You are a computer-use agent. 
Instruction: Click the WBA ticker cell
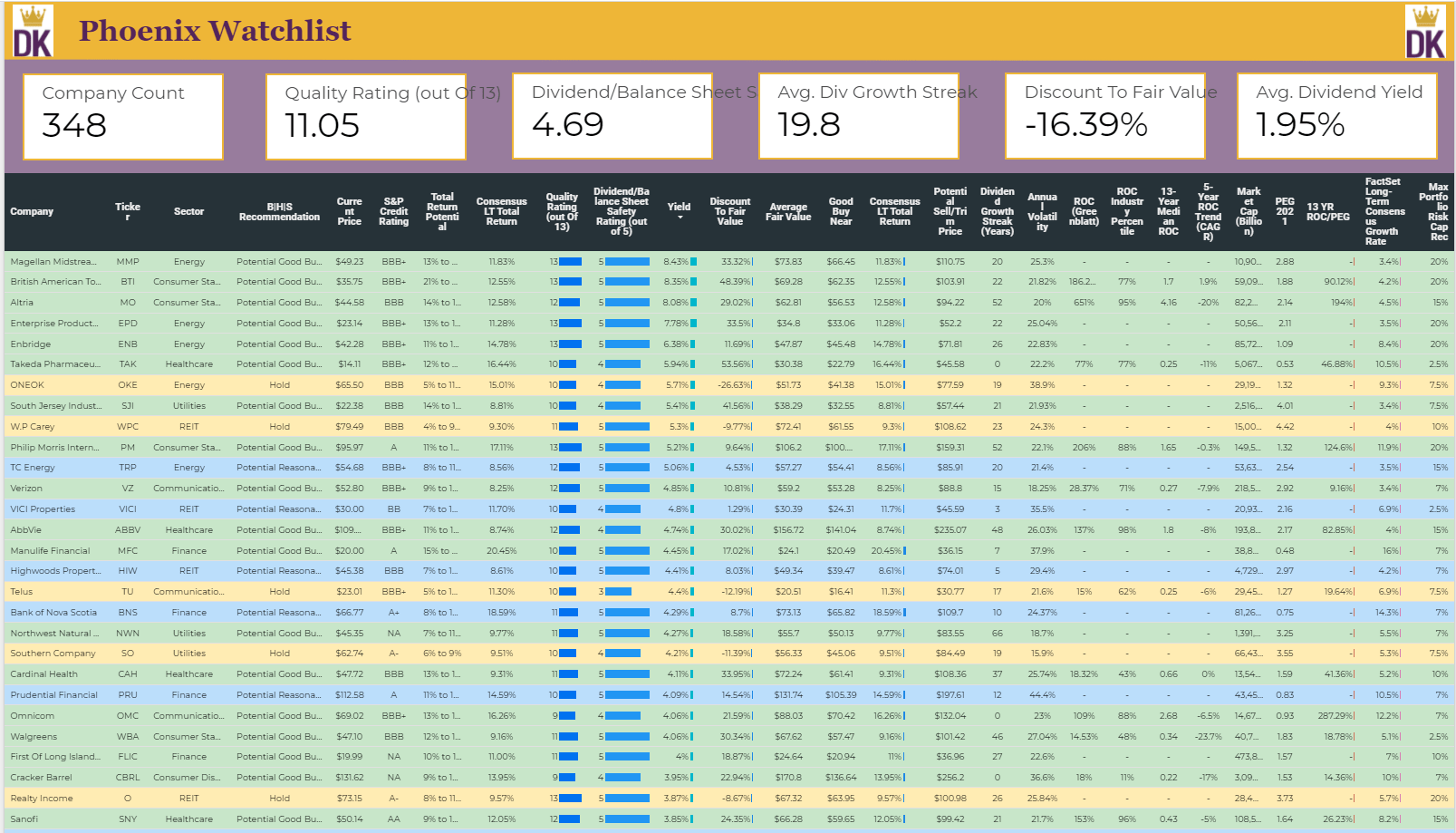pos(128,737)
